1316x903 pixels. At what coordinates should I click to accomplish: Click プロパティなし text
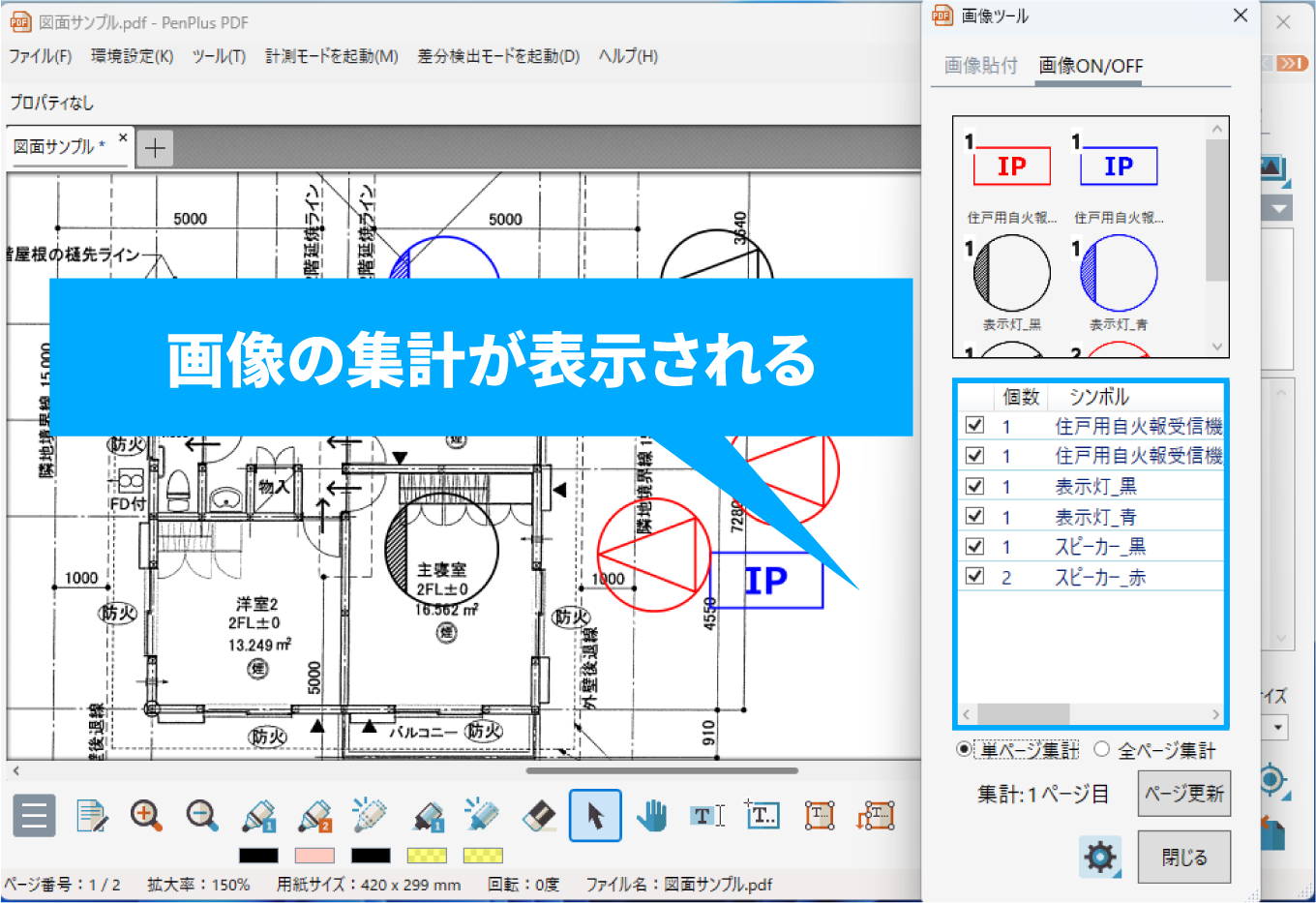51,103
